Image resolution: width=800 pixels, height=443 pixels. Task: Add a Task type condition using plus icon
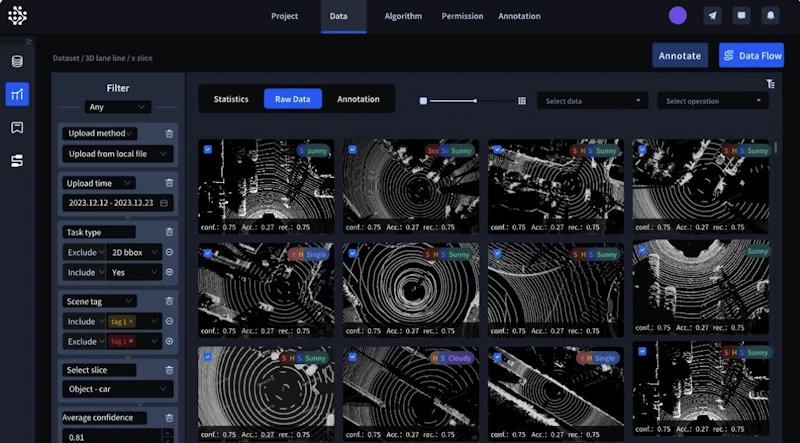point(169,272)
